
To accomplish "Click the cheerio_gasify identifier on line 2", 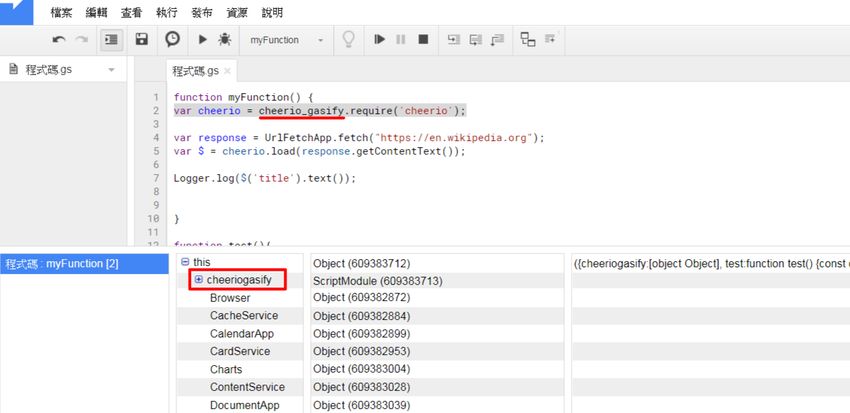I will click(301, 111).
